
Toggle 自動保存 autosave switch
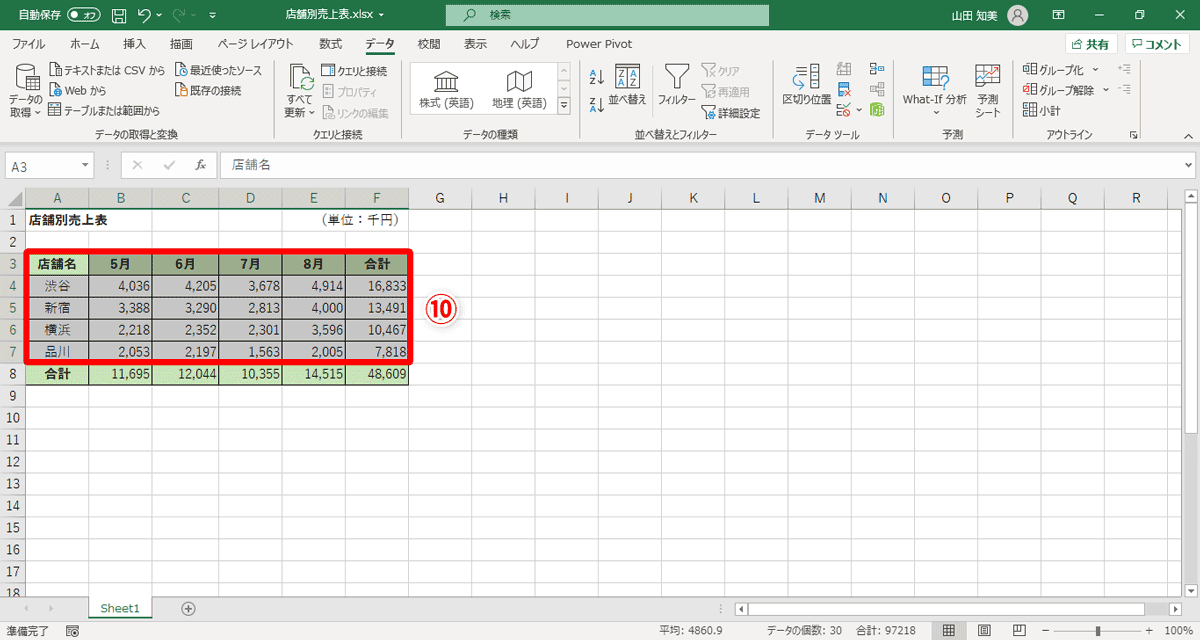[x=83, y=15]
